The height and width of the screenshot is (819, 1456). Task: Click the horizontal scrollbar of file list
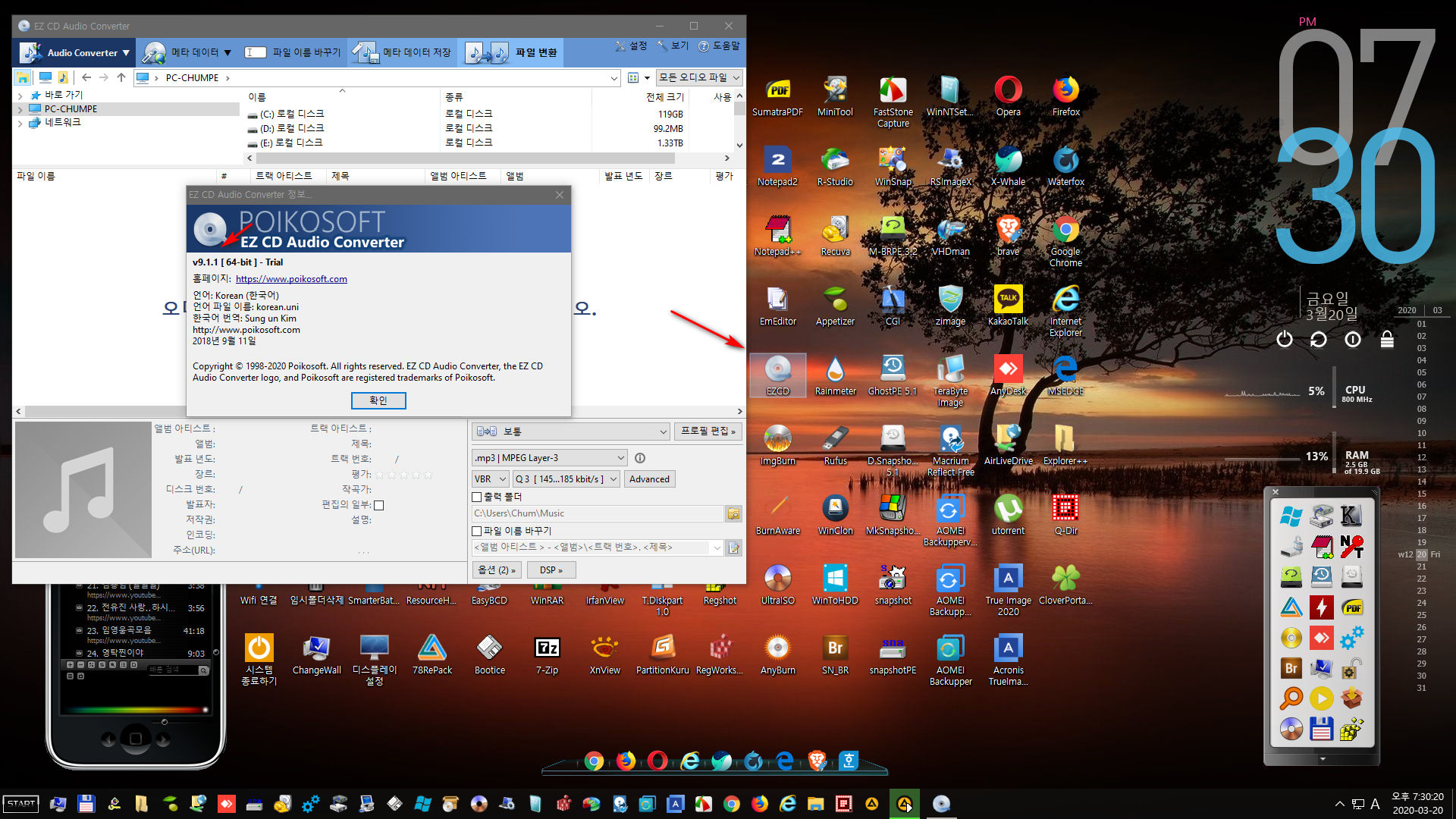pyautogui.click(x=379, y=411)
